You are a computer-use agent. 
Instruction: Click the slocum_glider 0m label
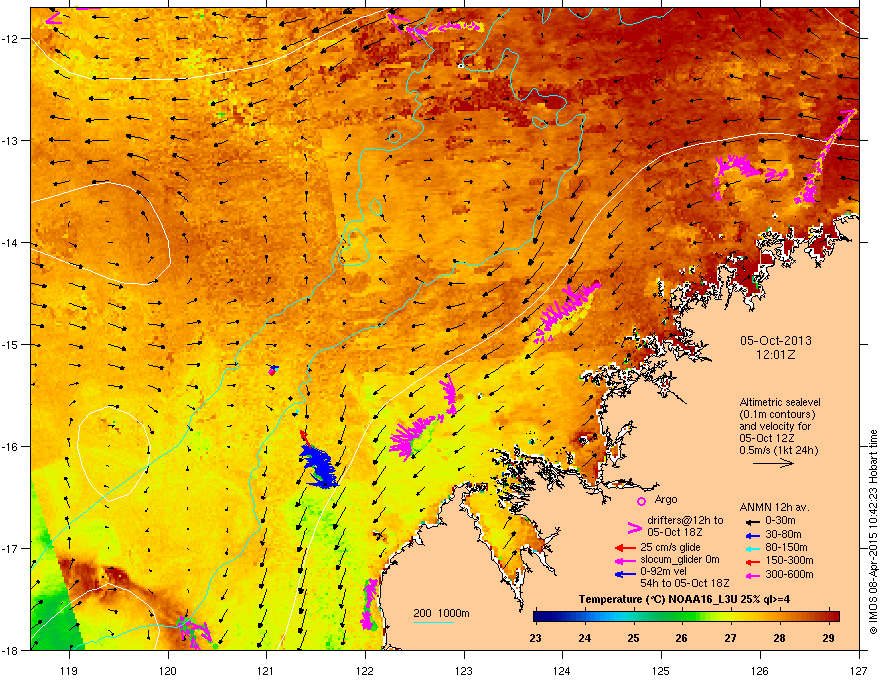coord(680,560)
